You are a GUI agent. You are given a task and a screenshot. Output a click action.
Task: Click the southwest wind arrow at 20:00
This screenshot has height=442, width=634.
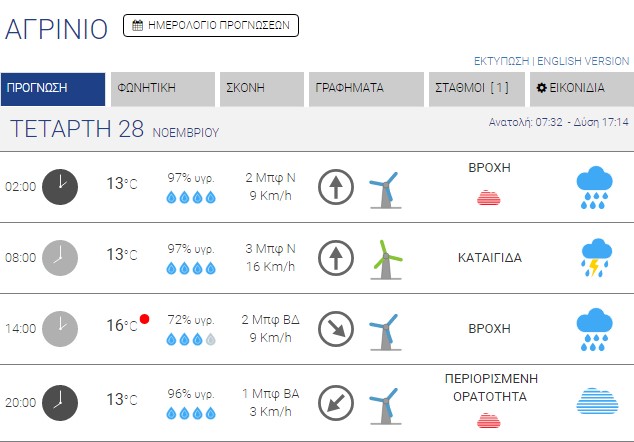pyautogui.click(x=336, y=401)
